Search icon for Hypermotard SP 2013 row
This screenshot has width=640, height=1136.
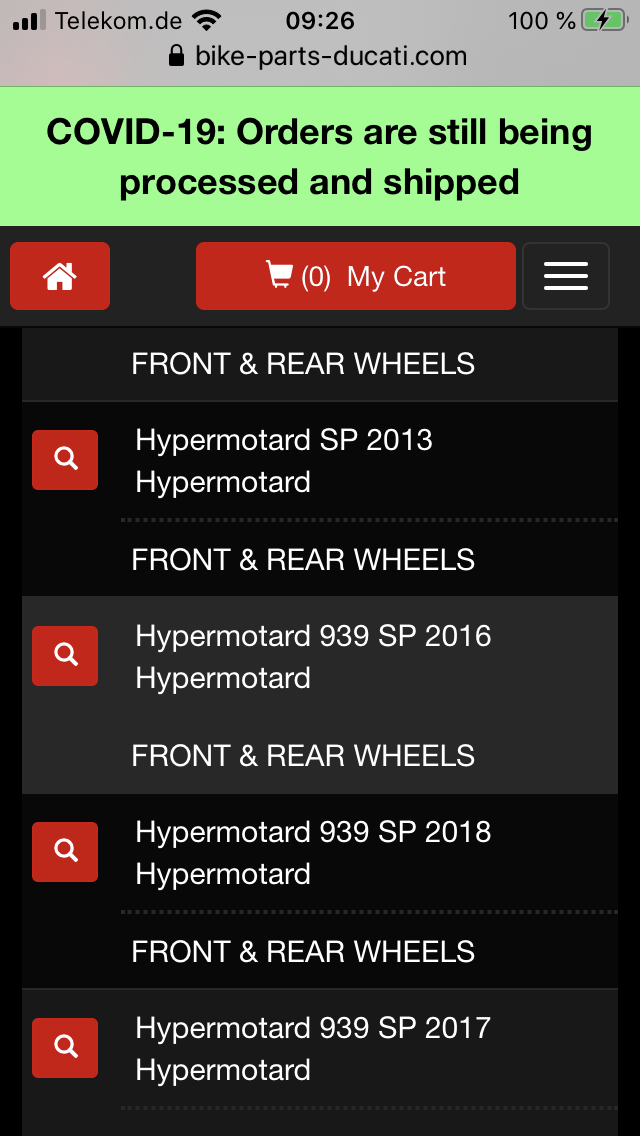tap(65, 460)
